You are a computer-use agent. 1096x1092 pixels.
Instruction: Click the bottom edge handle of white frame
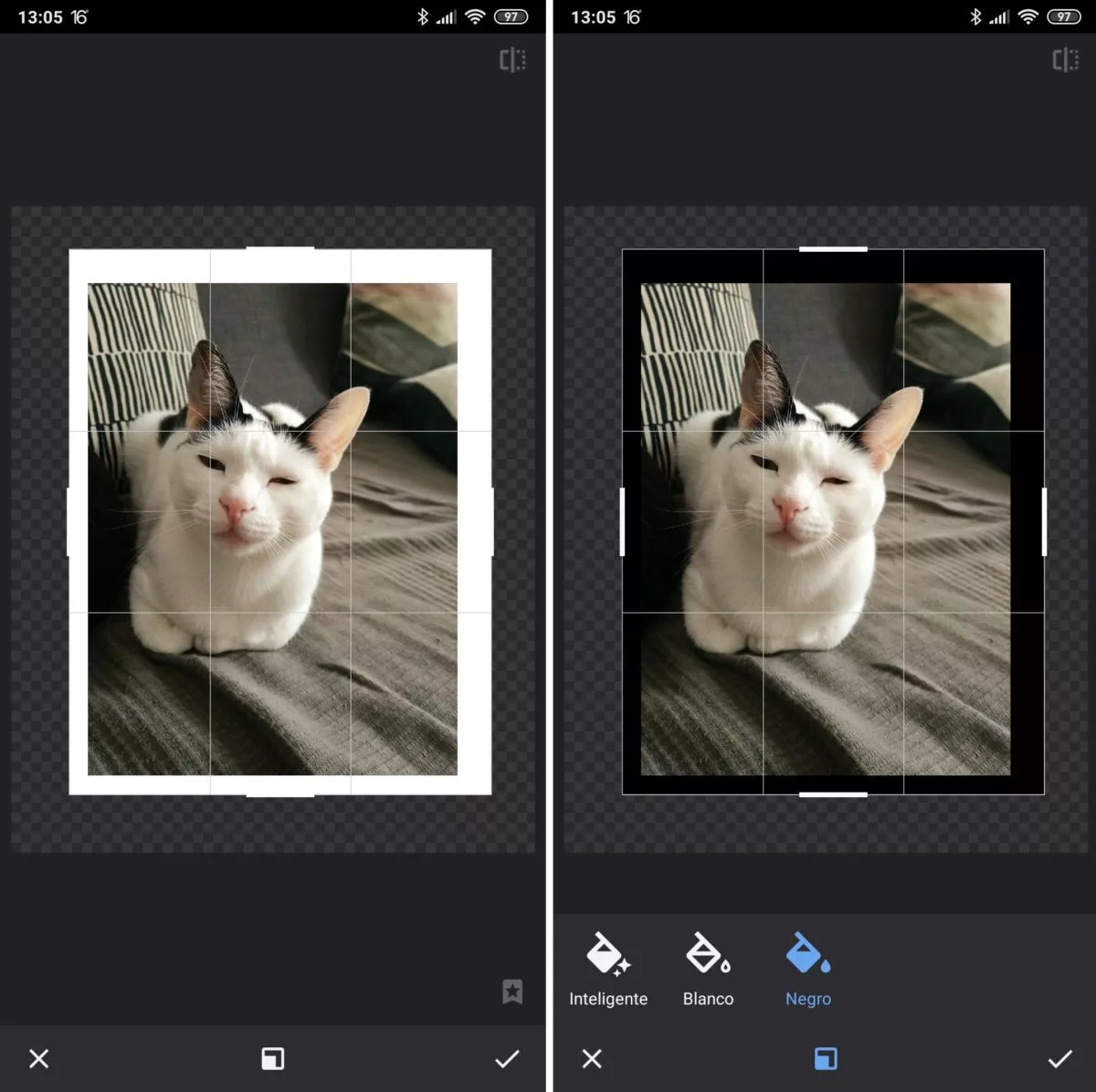point(280,793)
